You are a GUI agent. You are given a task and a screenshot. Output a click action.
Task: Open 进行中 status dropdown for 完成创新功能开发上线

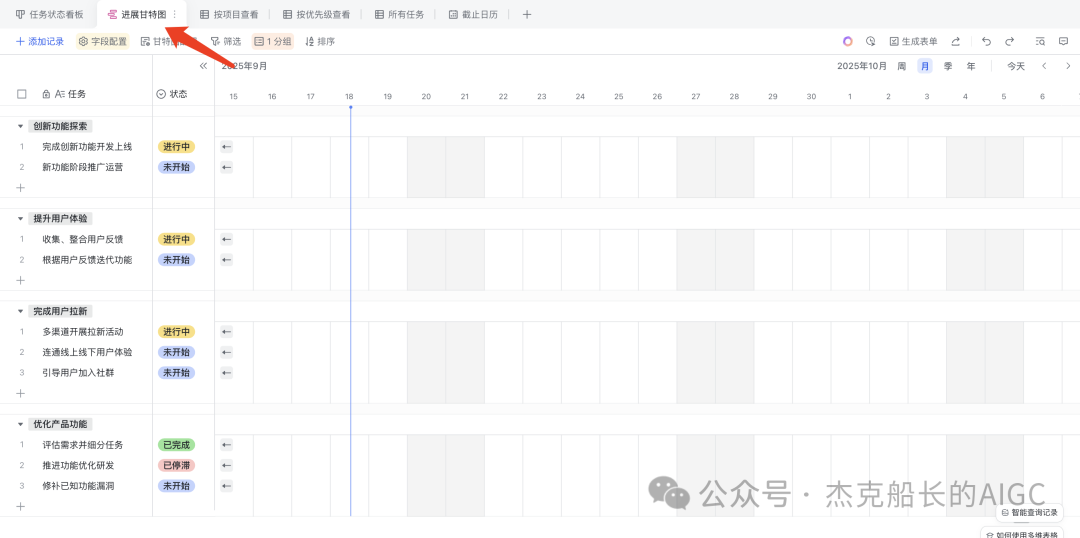point(176,147)
